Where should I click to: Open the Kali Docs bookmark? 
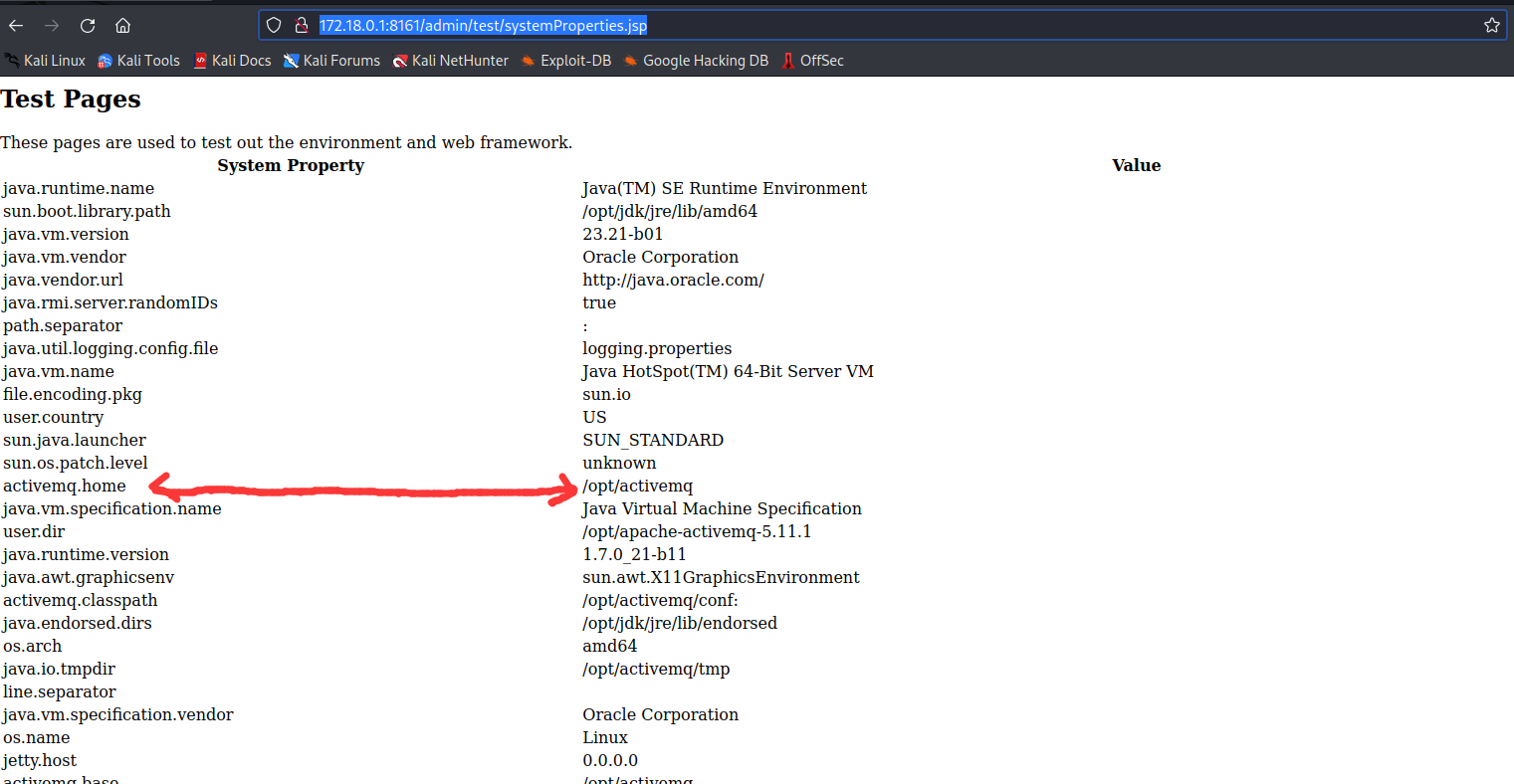tap(232, 61)
